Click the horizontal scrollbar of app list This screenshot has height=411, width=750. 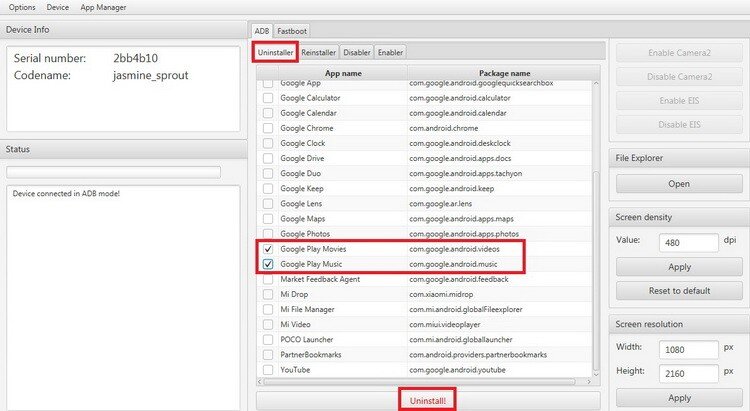coord(419,381)
